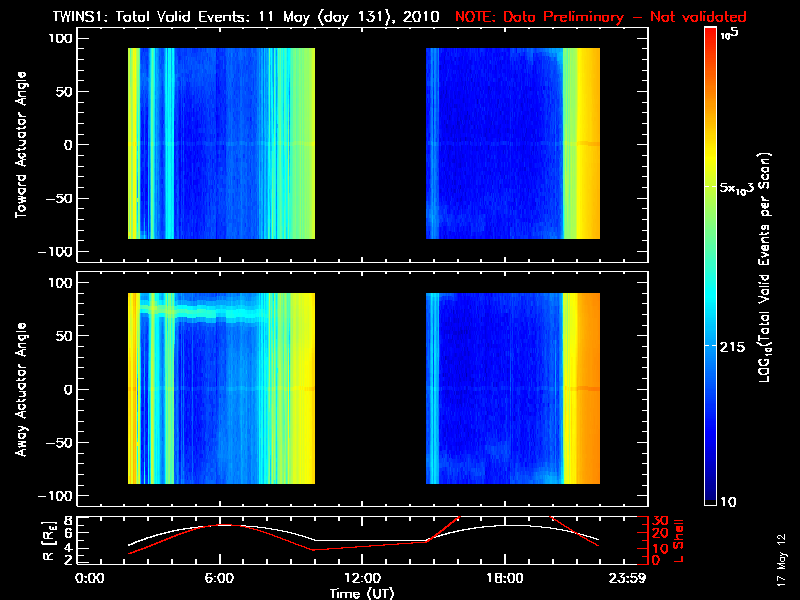
Task: Click the '23:59' time tick label
Action: tap(627, 578)
